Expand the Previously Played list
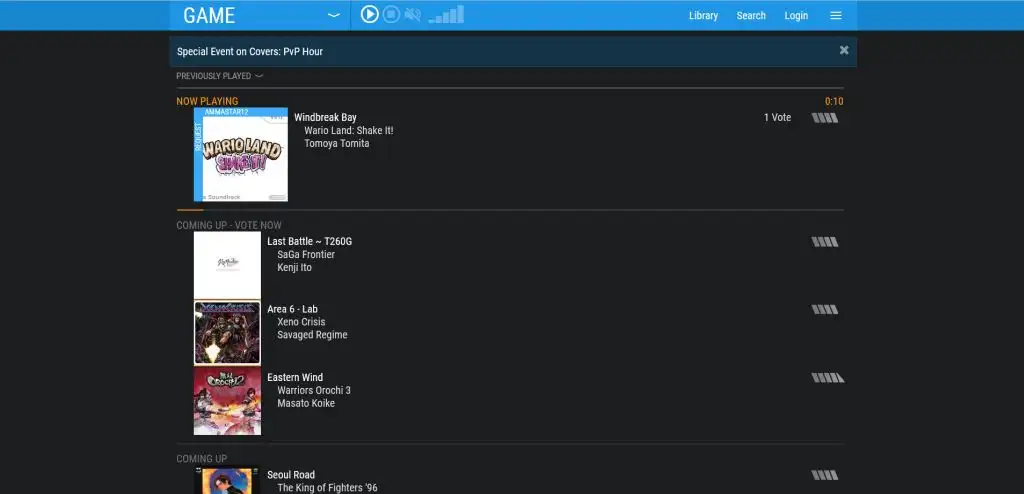Screen dimensions: 1024x494 pos(219,76)
